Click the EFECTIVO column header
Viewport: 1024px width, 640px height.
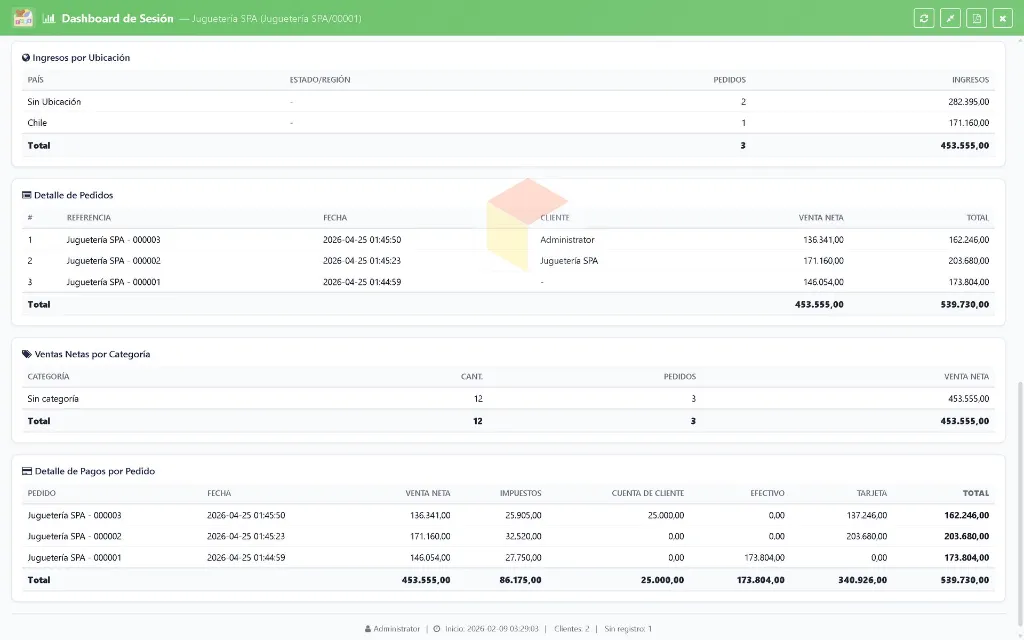767,493
